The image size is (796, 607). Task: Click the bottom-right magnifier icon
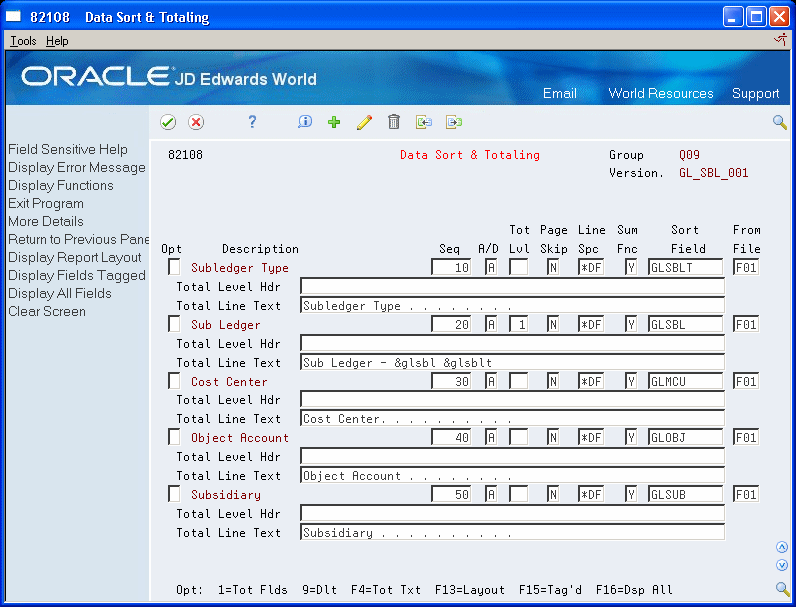pos(782,589)
